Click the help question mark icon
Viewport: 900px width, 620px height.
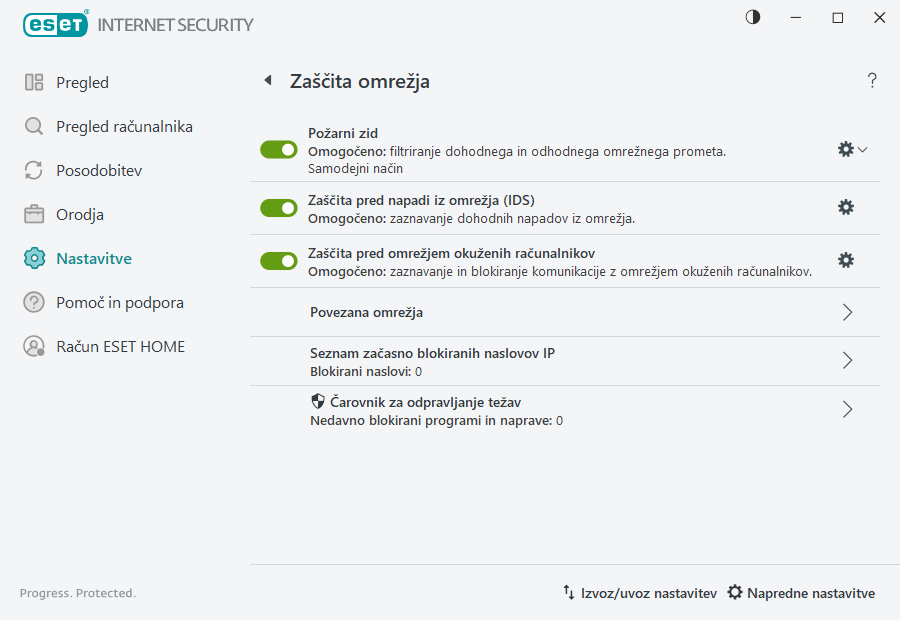click(x=871, y=80)
